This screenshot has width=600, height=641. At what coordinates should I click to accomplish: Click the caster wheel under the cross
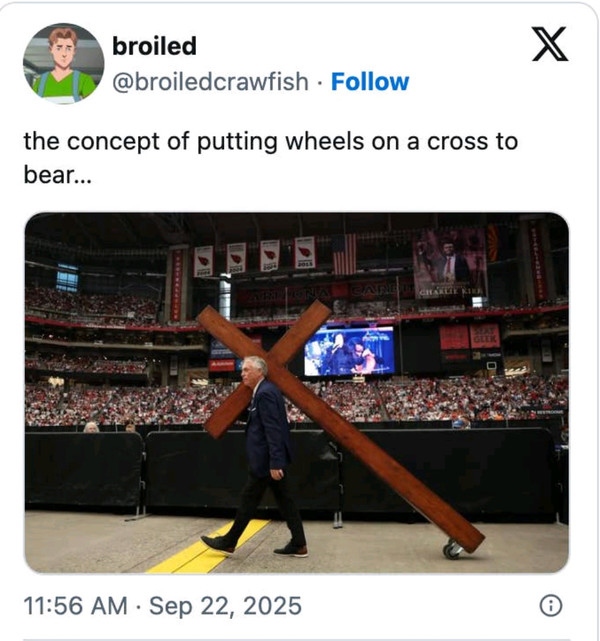coord(453,548)
